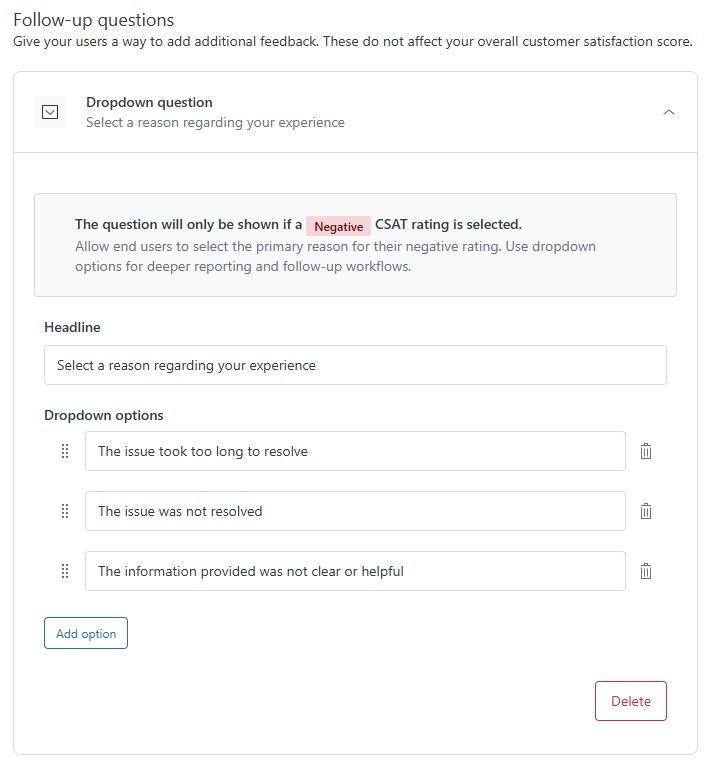The width and height of the screenshot is (708, 760).
Task: Edit 'The issue took too long to resolve' field
Action: [x=355, y=451]
